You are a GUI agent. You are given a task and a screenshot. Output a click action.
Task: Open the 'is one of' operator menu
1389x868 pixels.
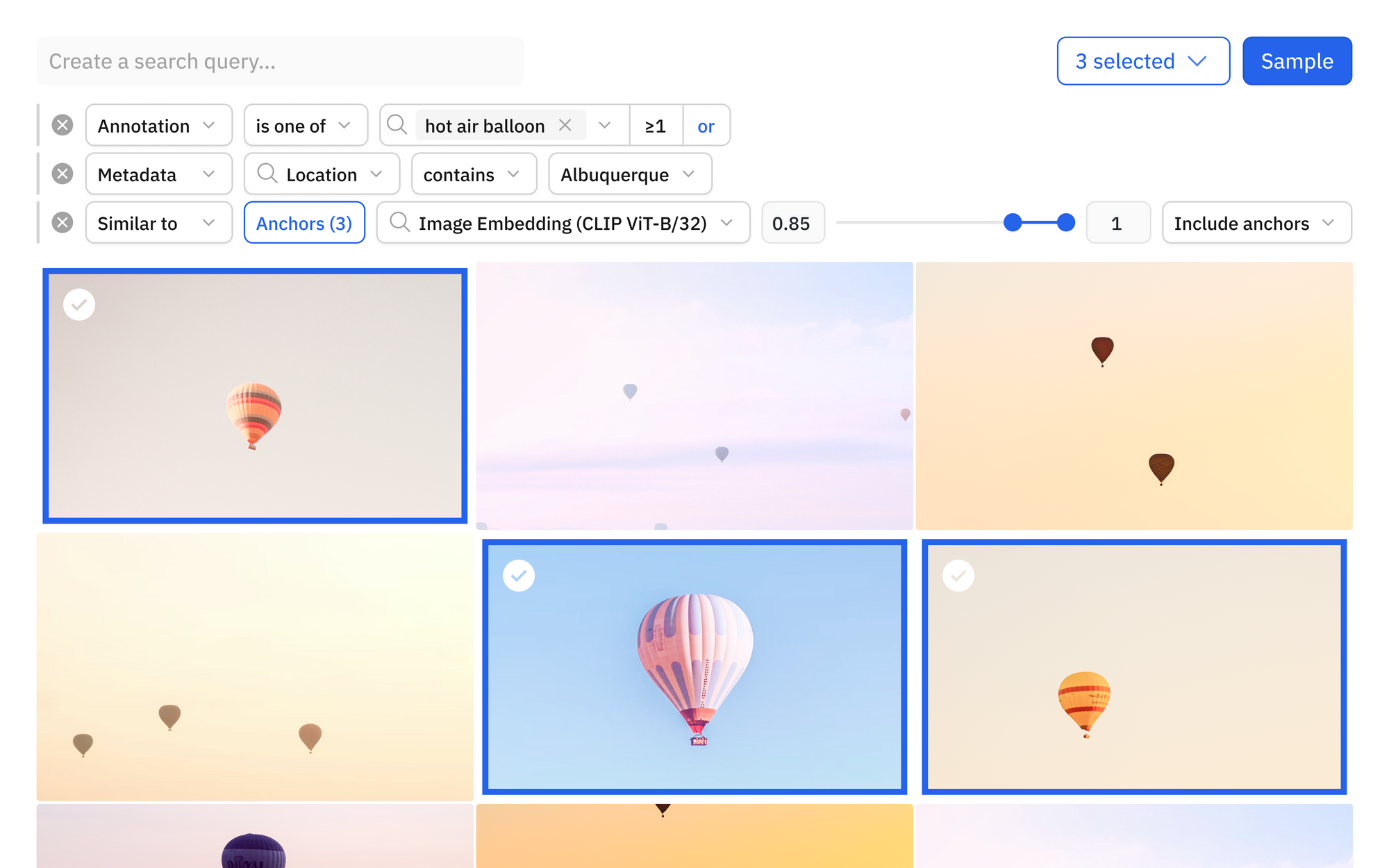click(x=305, y=126)
